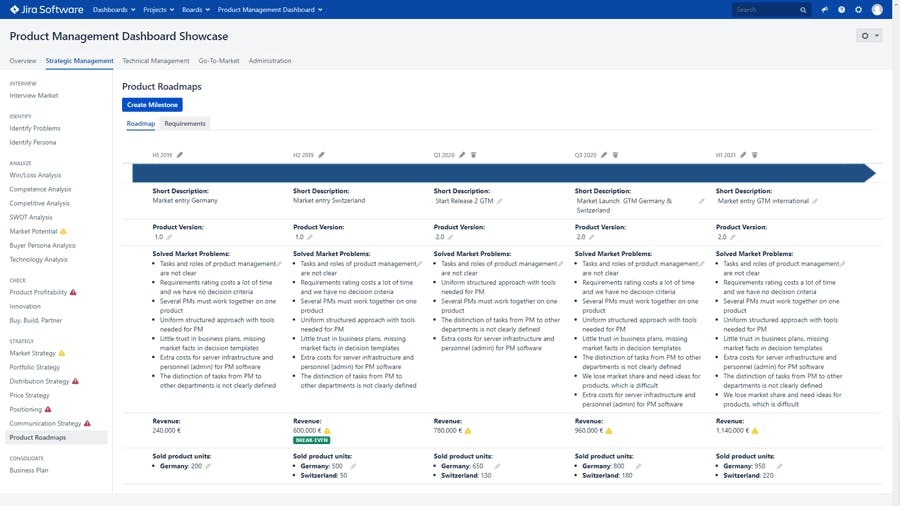The image size is (900, 506).
Task: Edit 'Market entry GTM international' description pencil
Action: (x=815, y=201)
